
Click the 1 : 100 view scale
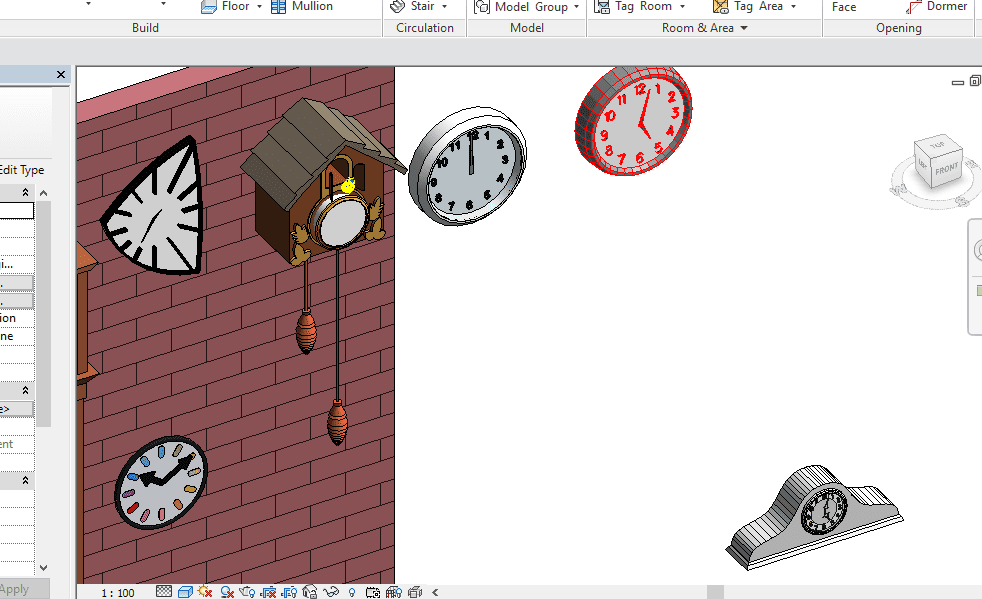pos(118,593)
